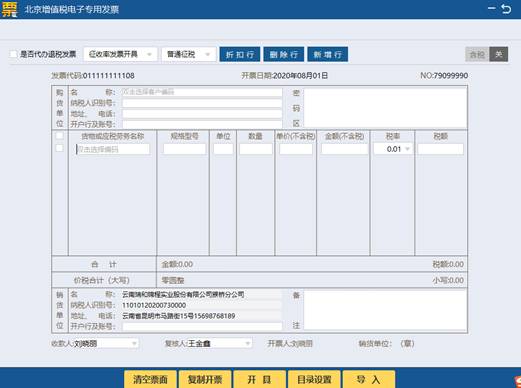Click the return arrow icon in title bar

(x=506, y=9)
